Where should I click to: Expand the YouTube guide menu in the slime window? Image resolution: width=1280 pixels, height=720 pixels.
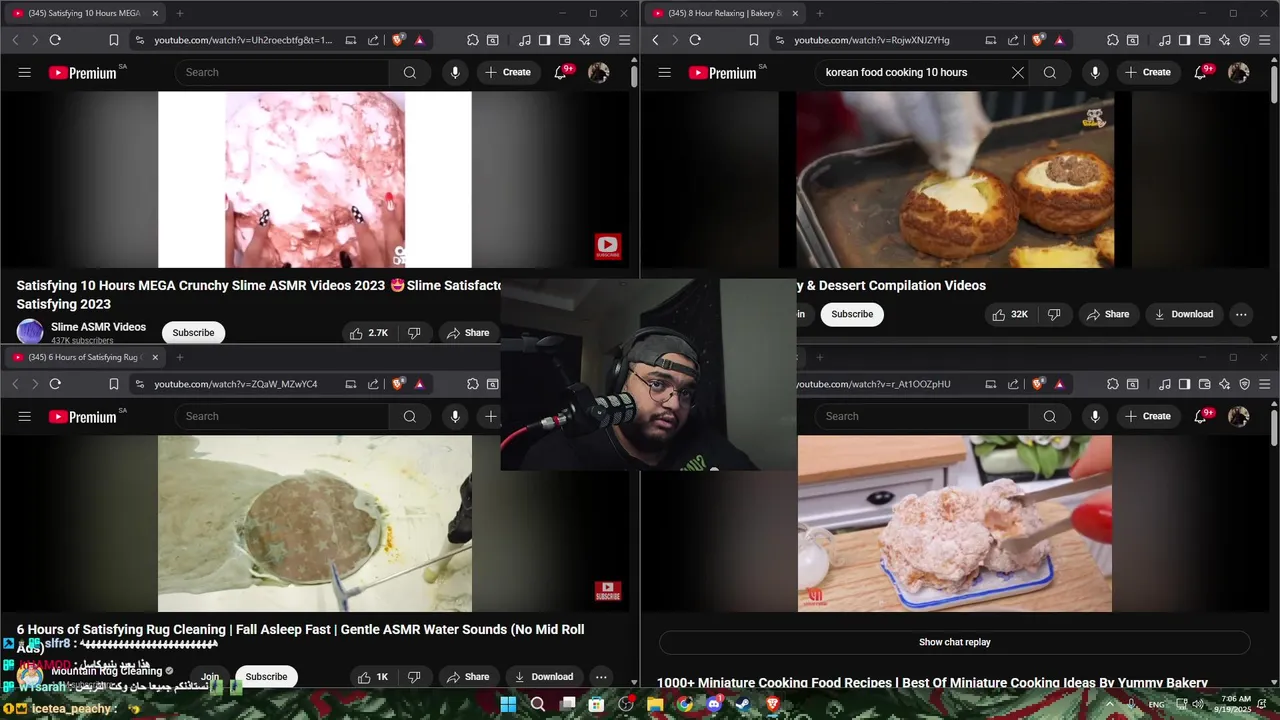[25, 72]
